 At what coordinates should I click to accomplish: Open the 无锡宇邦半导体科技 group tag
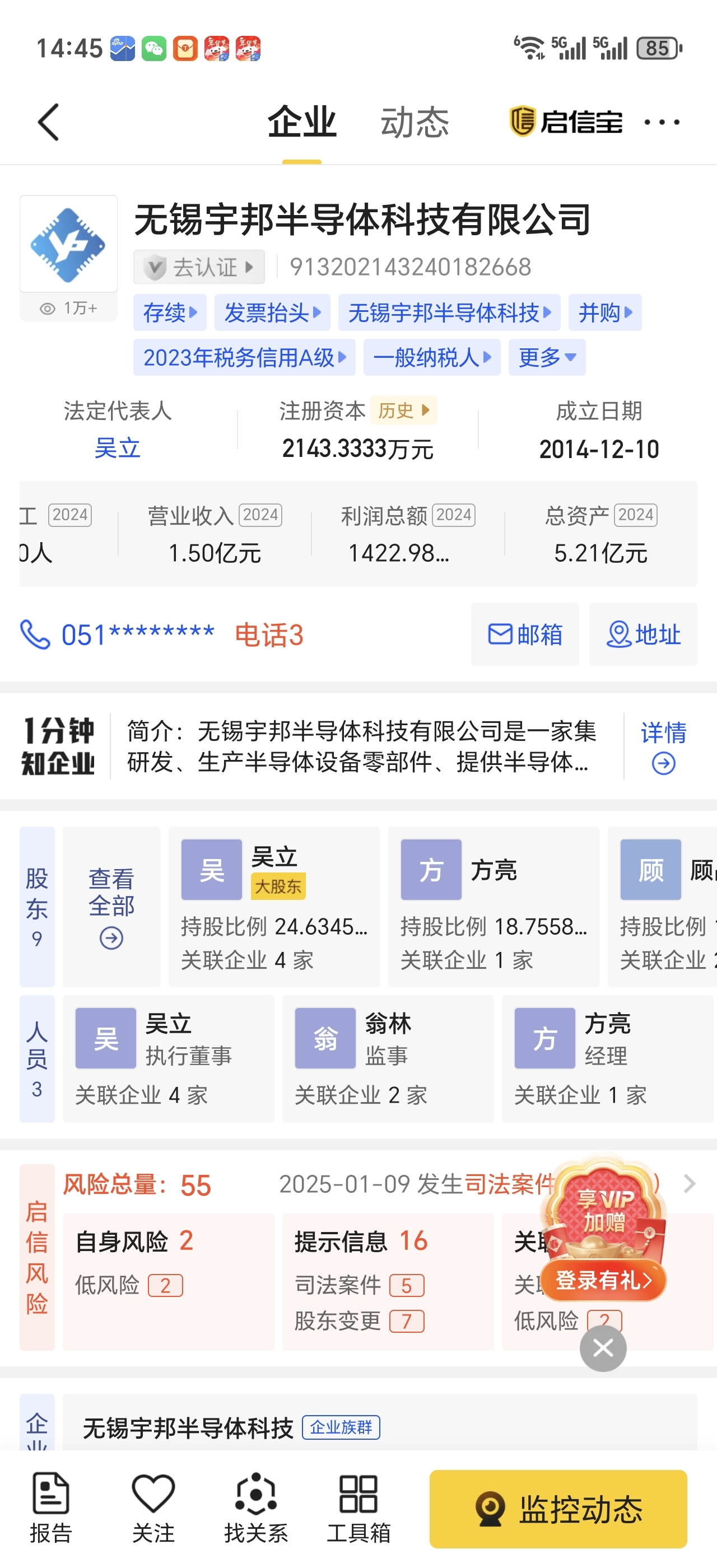(x=449, y=312)
